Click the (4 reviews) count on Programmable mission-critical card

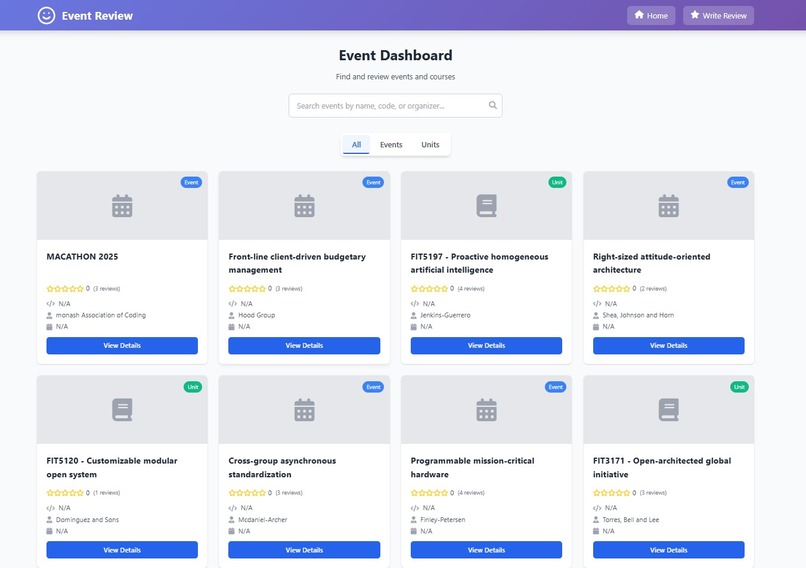coord(471,493)
